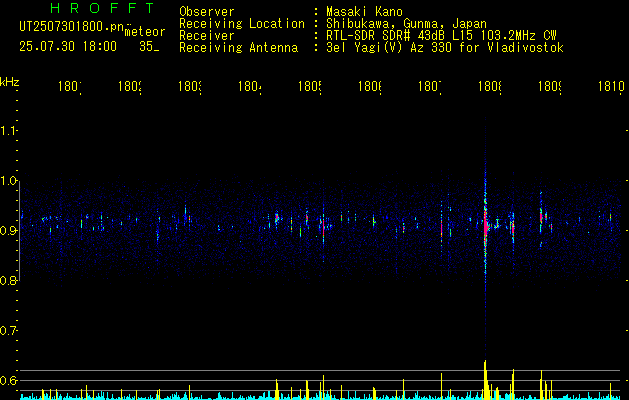The height and width of the screenshot is (400, 629).
Task: Select the date stamp 25.07.30 18:00
Action: (x=68, y=47)
